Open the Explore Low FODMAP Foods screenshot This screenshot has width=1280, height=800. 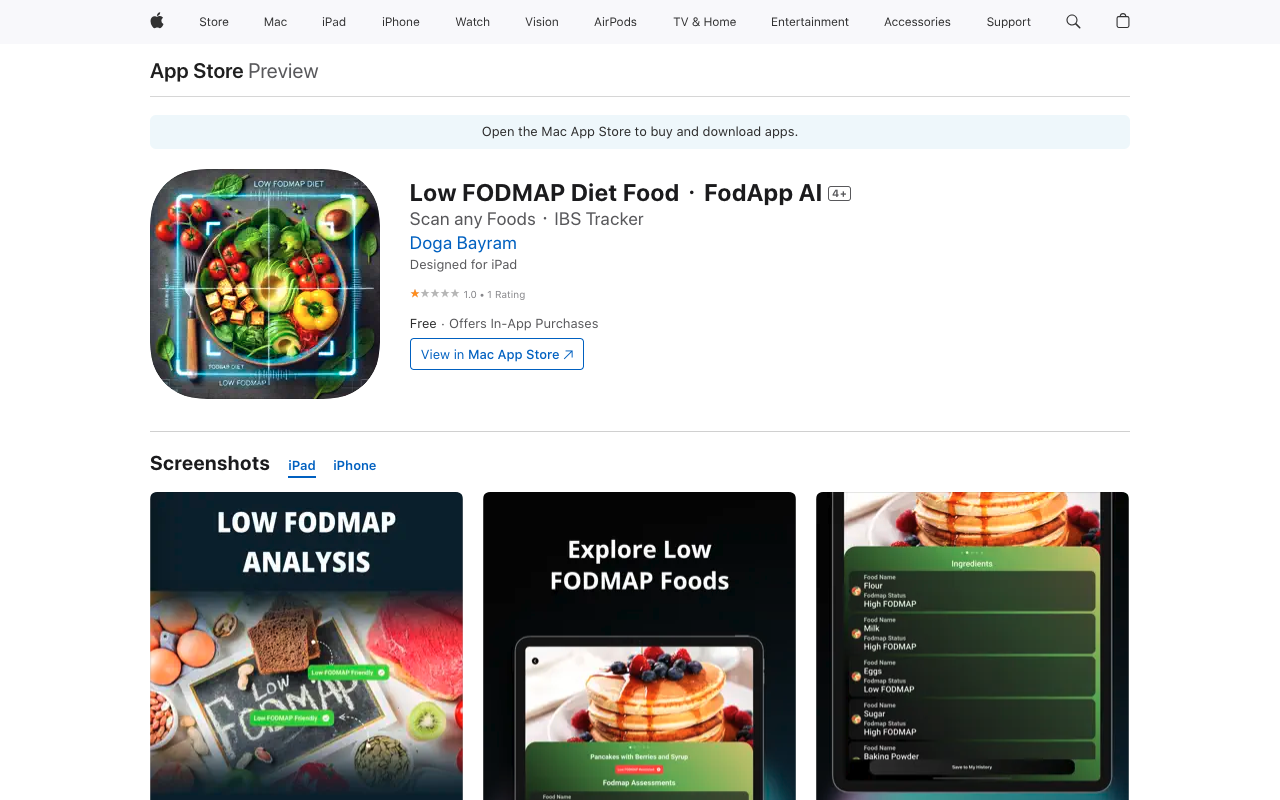(x=639, y=646)
